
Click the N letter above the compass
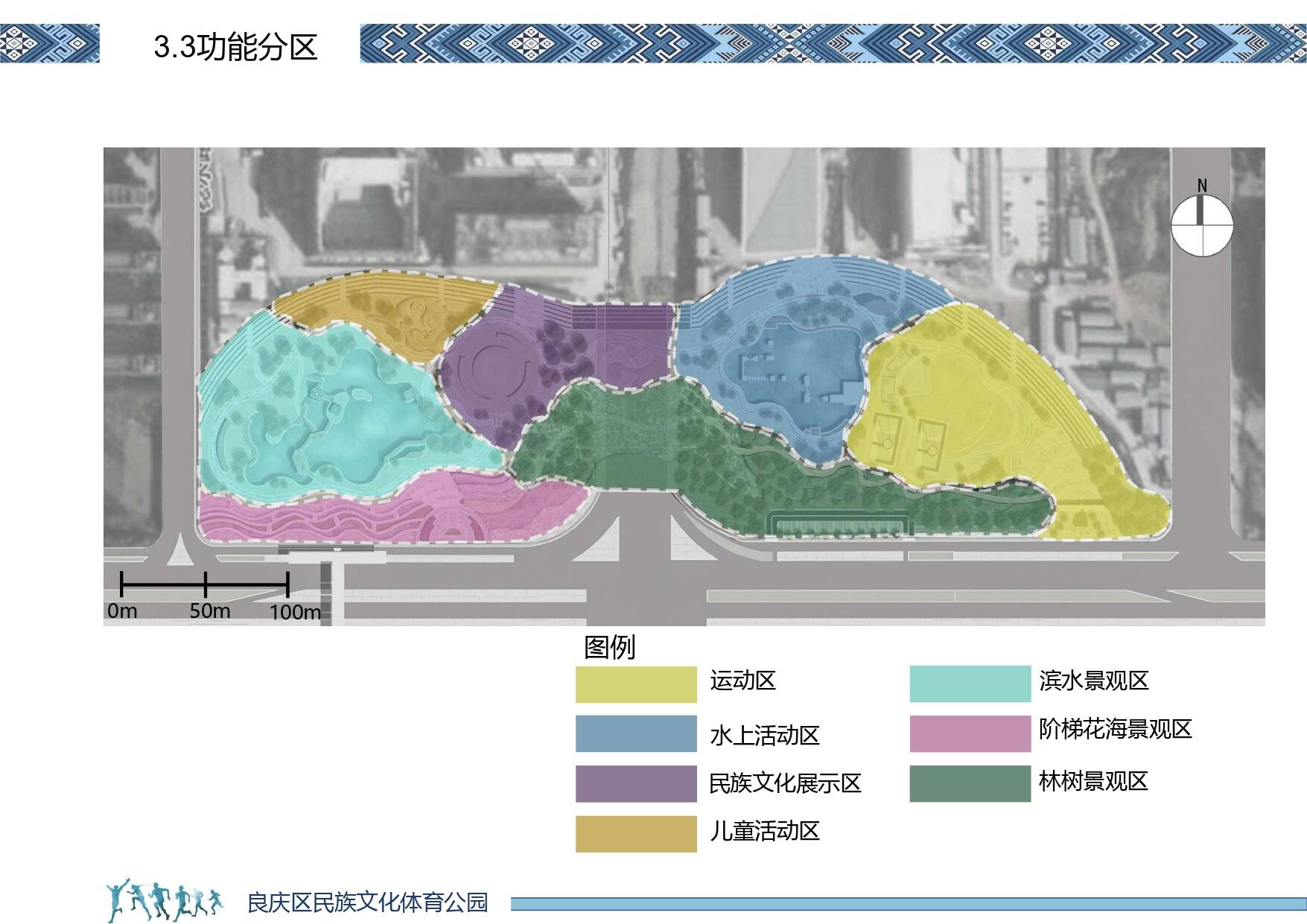click(1202, 185)
